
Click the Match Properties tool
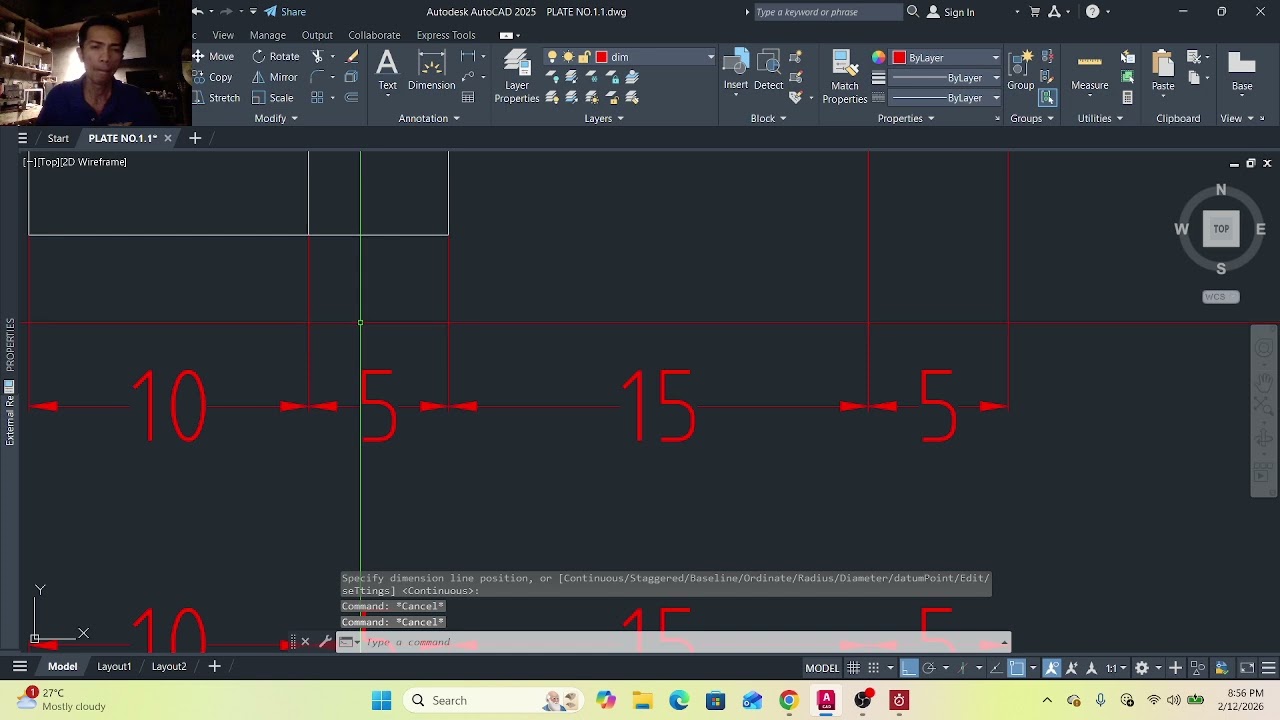tap(845, 77)
